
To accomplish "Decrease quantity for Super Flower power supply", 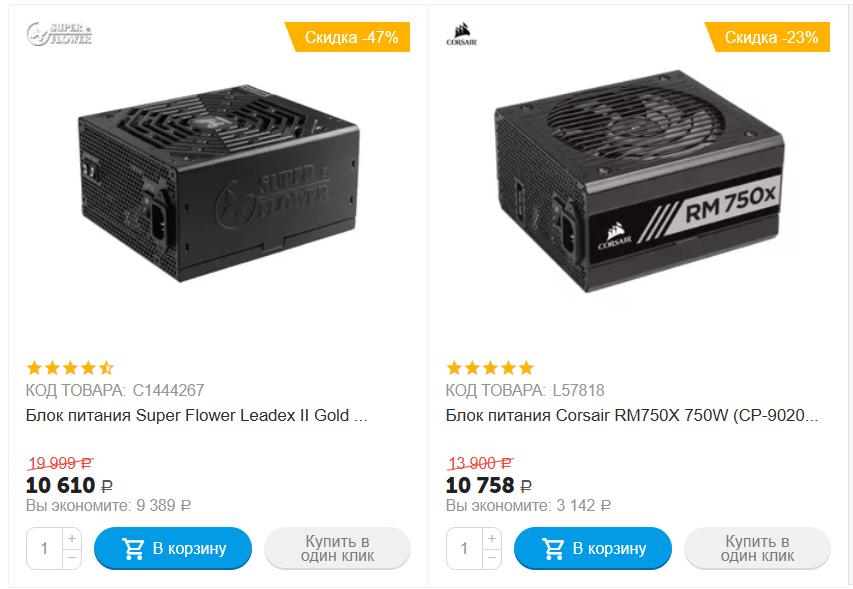I will [x=71, y=558].
